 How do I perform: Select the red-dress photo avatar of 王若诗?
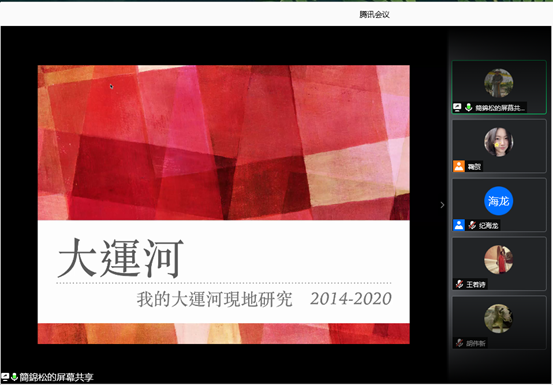click(x=499, y=259)
